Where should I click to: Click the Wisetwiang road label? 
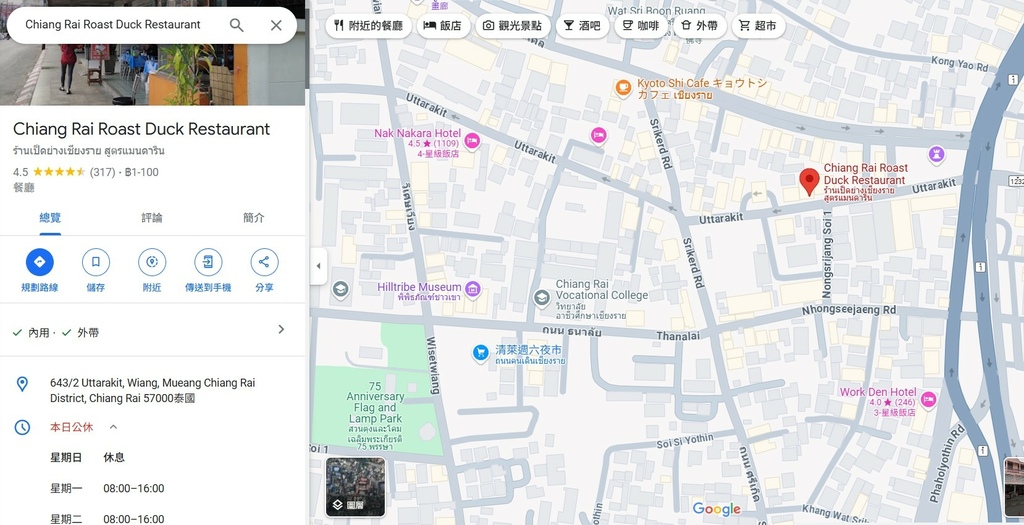point(434,366)
